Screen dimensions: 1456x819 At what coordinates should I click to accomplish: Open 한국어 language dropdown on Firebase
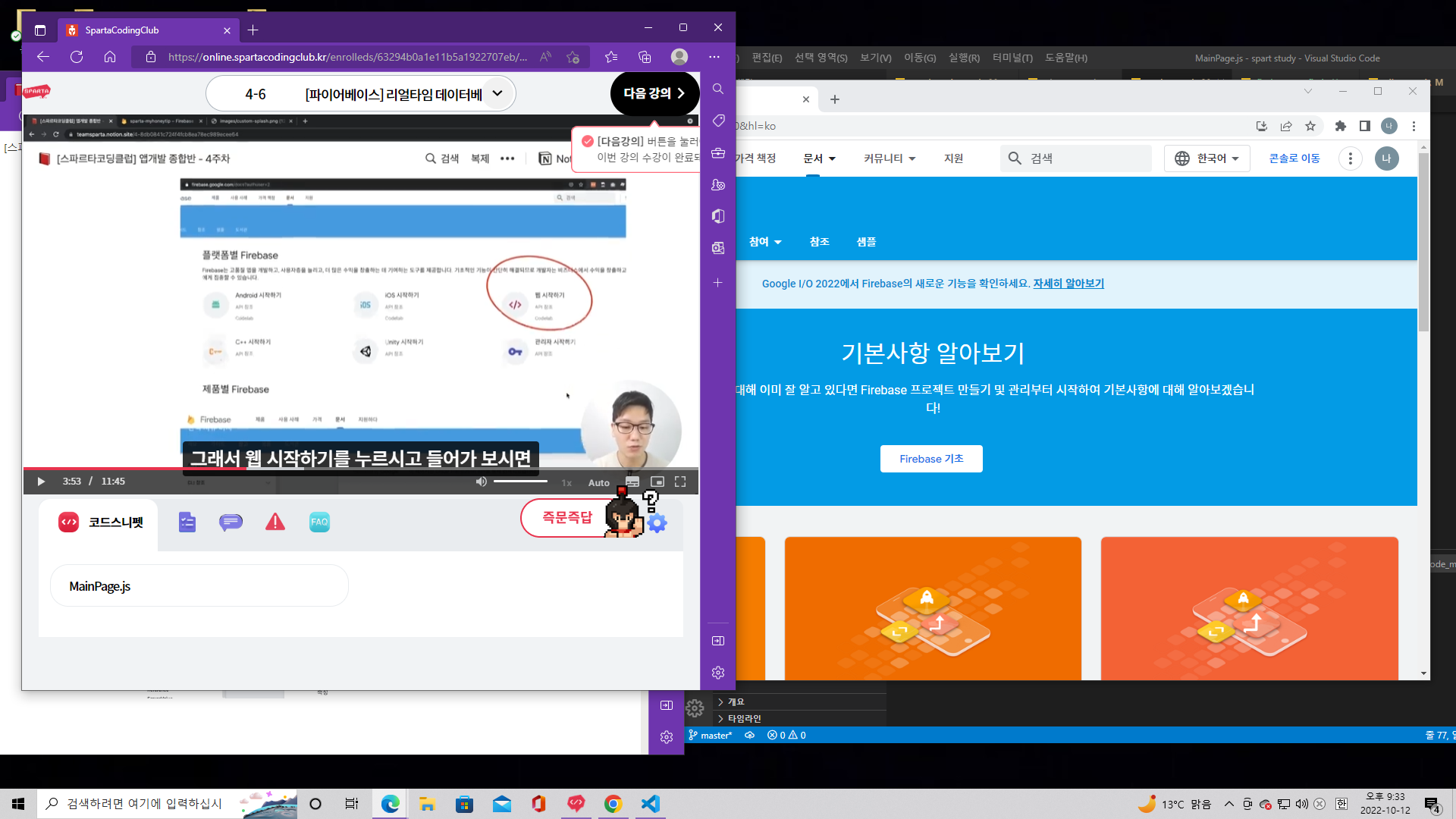(1207, 158)
